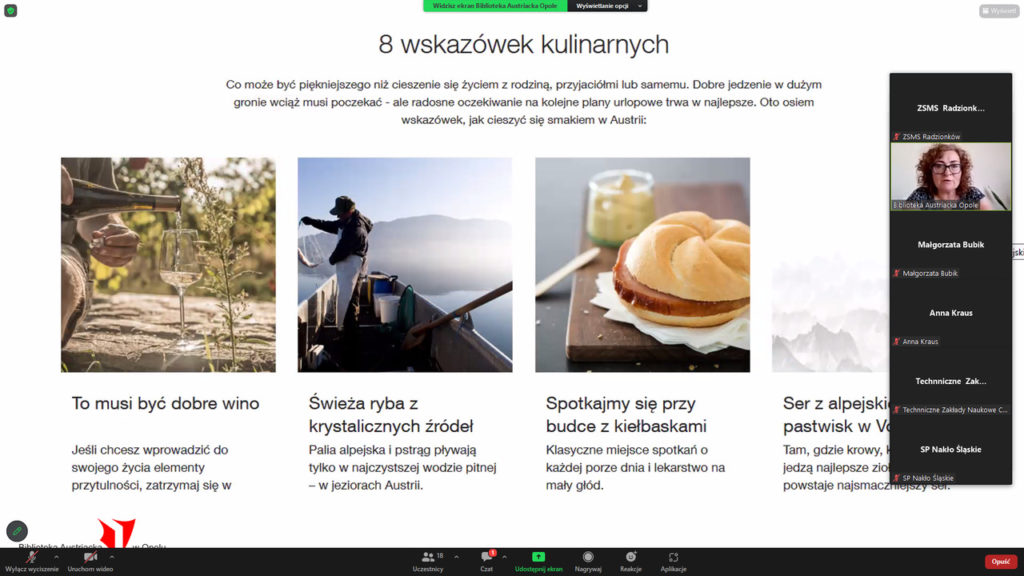Expand audio options arrow next to microphone
The image size is (1024, 576).
click(56, 556)
